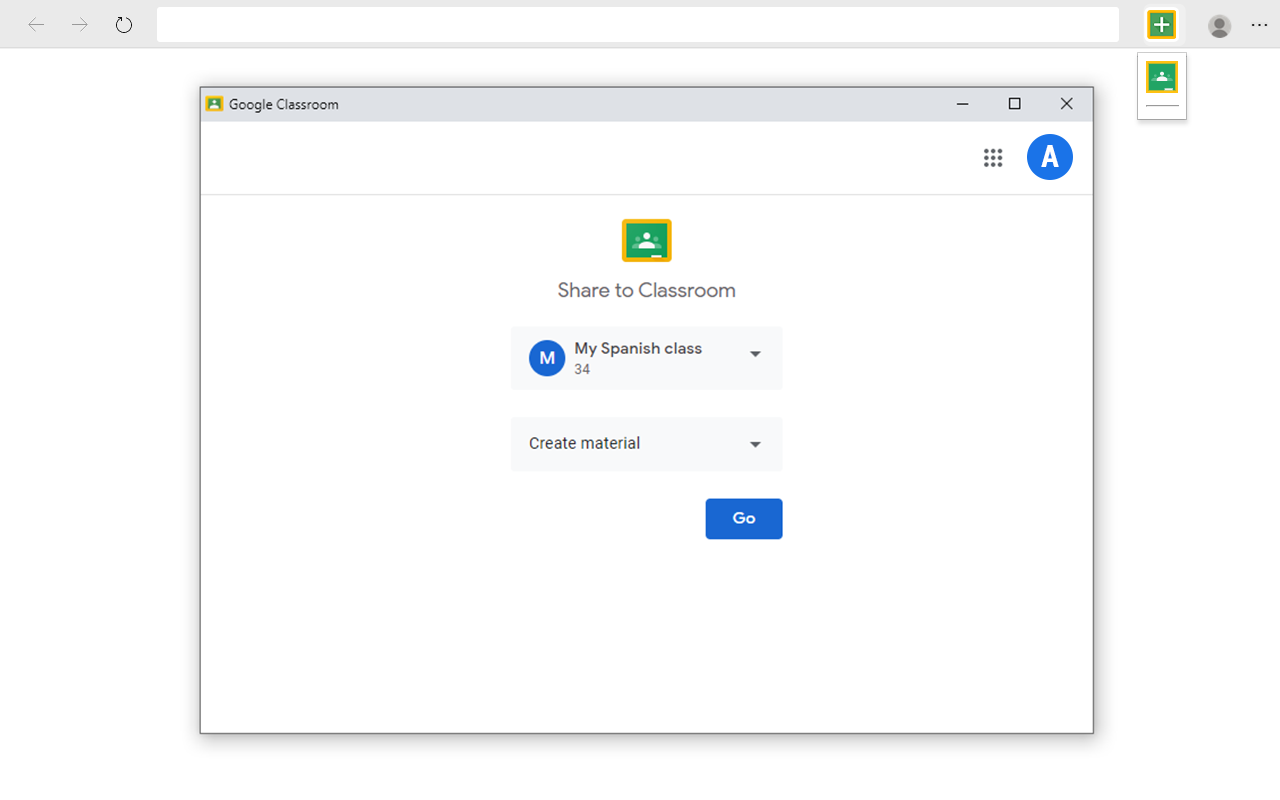Image resolution: width=1280 pixels, height=800 pixels.
Task: Go forward with the browser forward arrow
Action: coord(80,25)
